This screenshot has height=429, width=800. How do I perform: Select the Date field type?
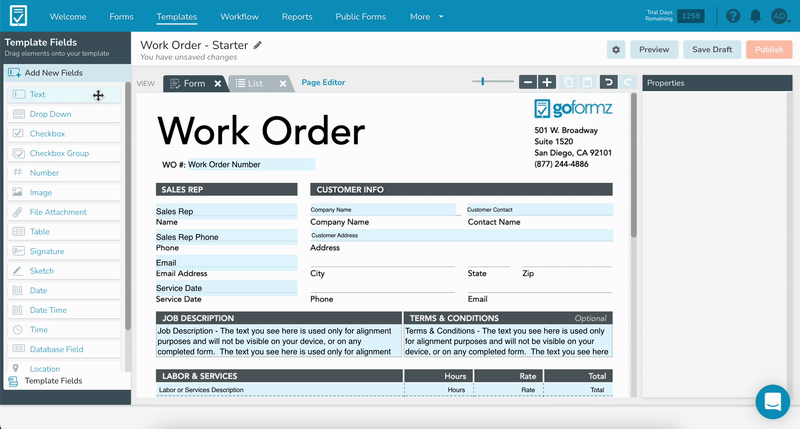click(64, 291)
